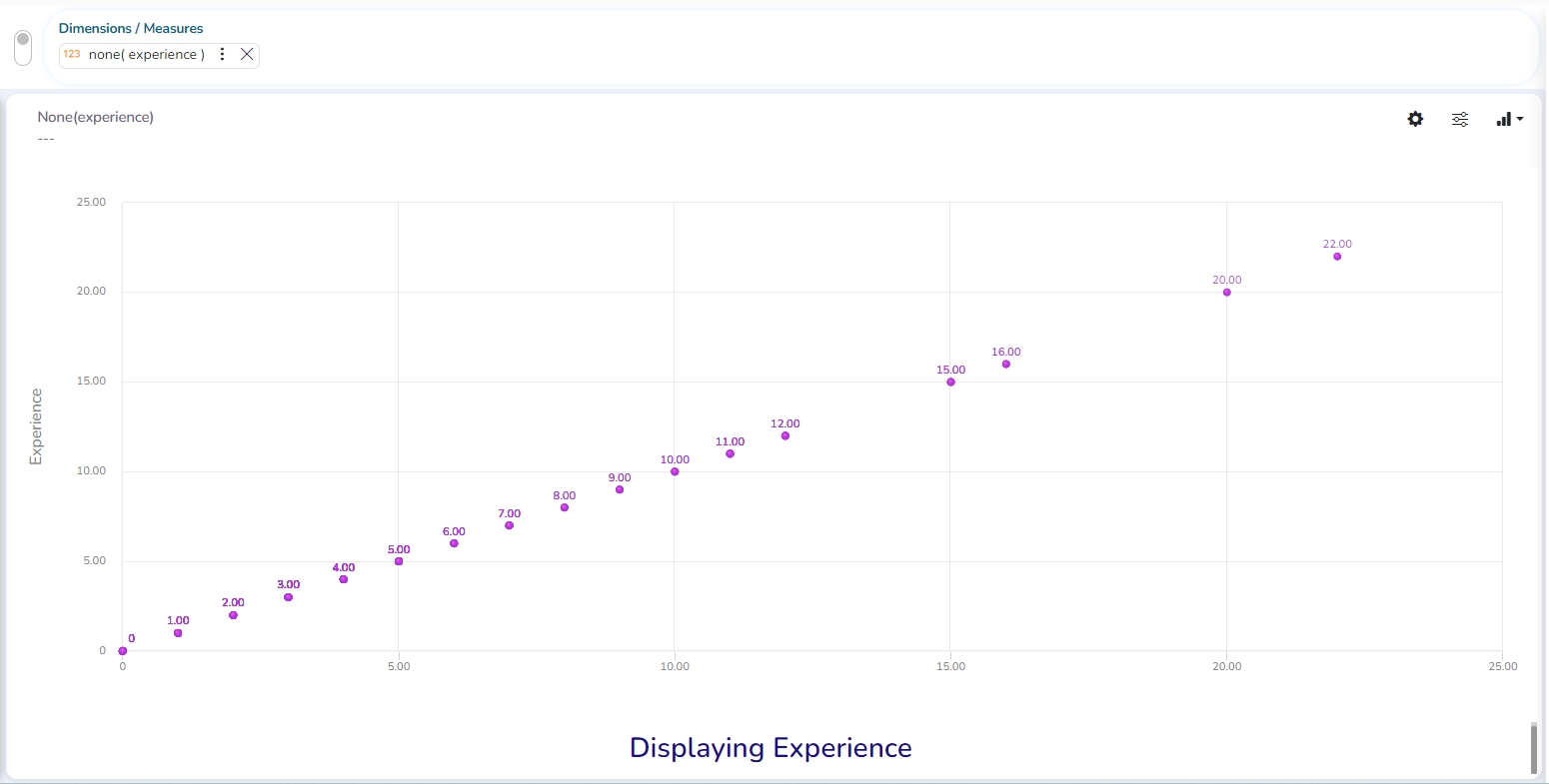The height and width of the screenshot is (784, 1549).
Task: Open the filter sliders icon
Action: coord(1460,120)
